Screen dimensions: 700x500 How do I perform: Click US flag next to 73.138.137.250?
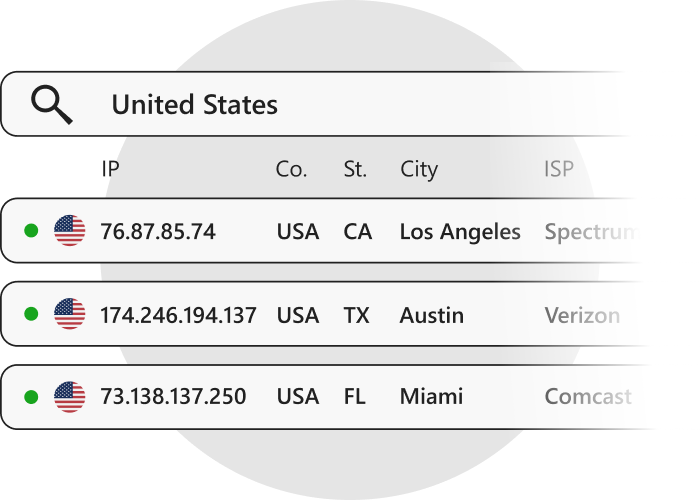point(70,397)
